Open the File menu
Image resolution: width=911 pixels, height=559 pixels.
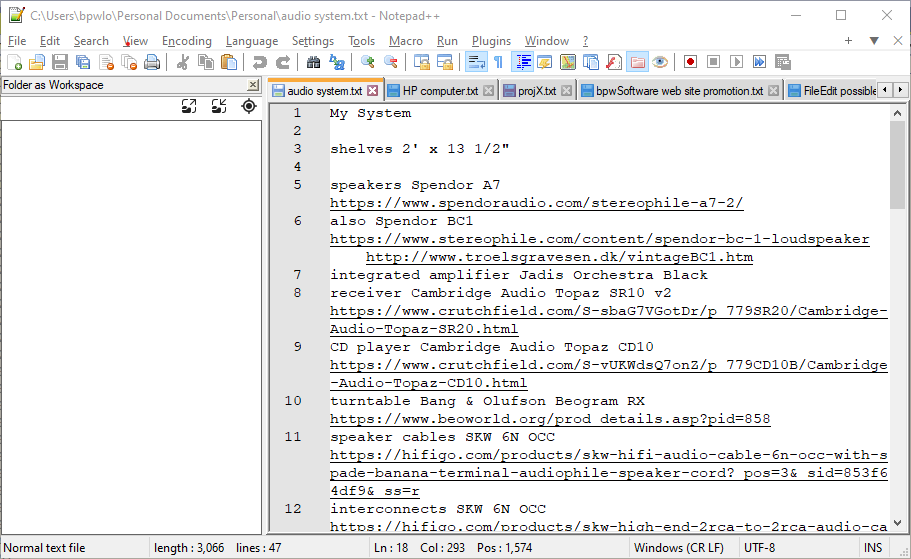tap(17, 41)
